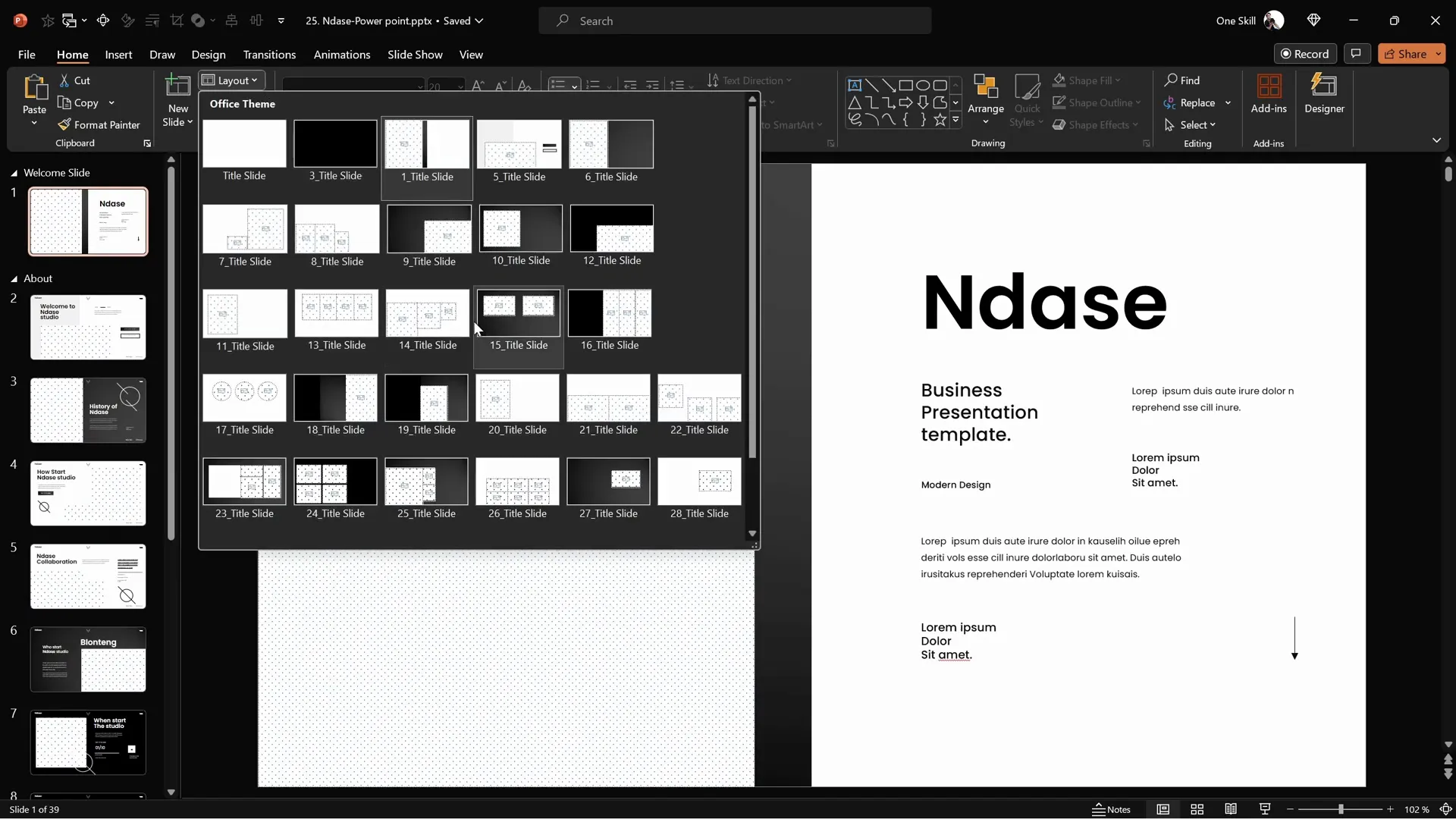The height and width of the screenshot is (819, 1456).
Task: Click the Ndase title text on slide
Action: (x=1044, y=303)
